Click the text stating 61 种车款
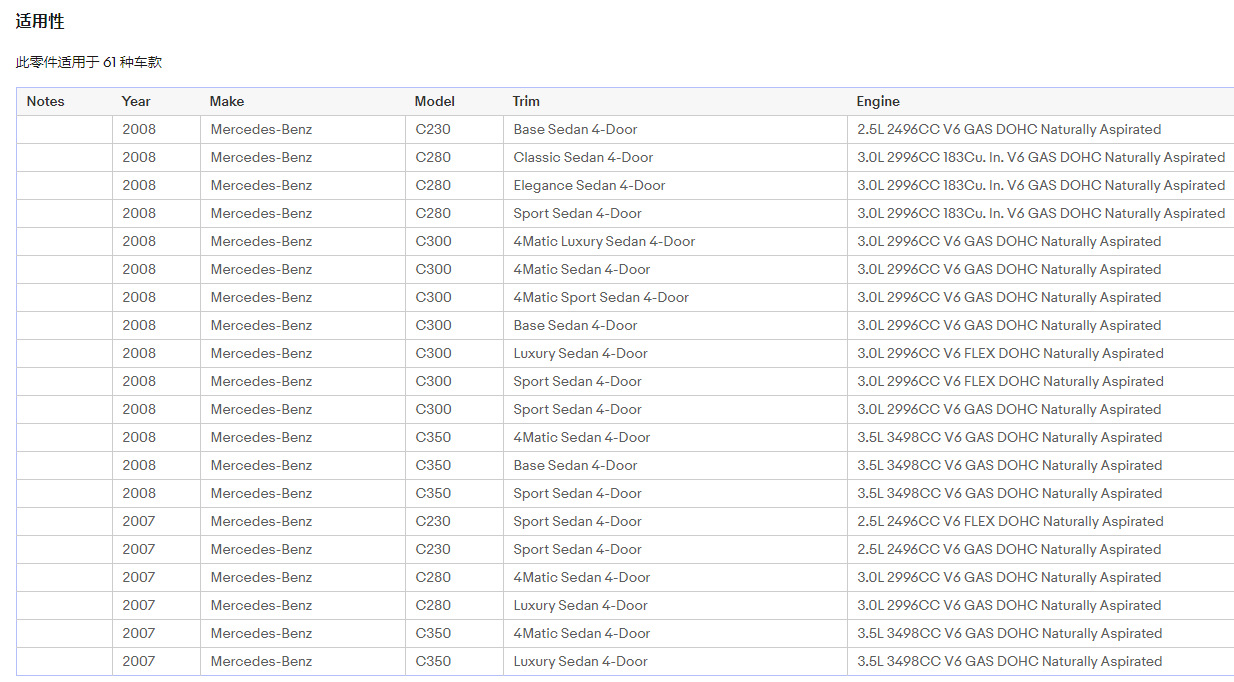 132,62
